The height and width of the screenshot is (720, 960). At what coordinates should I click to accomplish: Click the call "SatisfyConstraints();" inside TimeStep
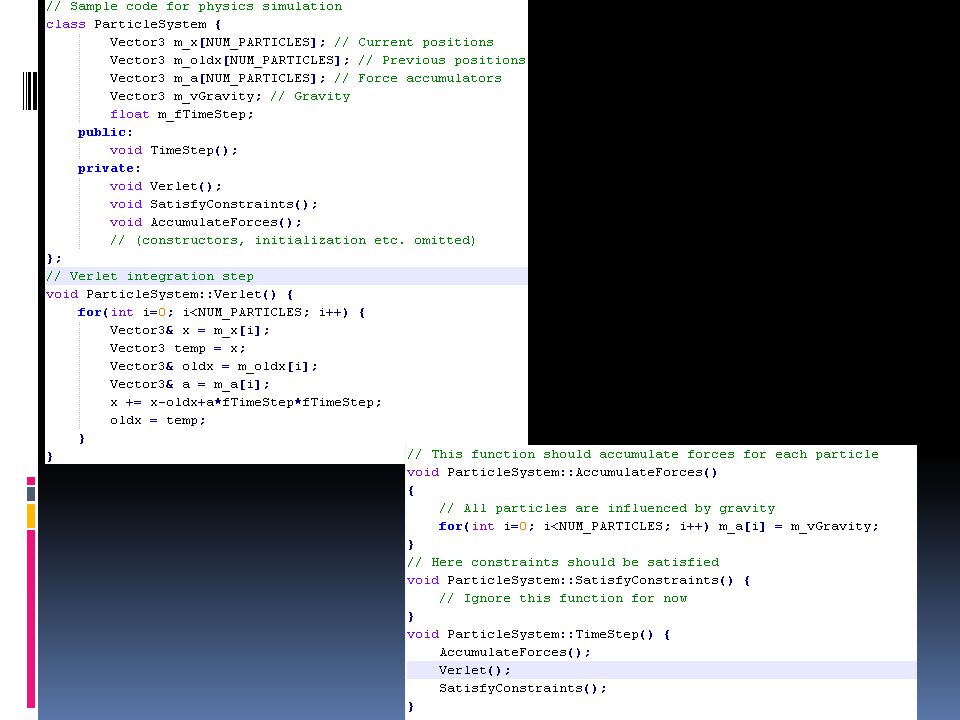[523, 689]
